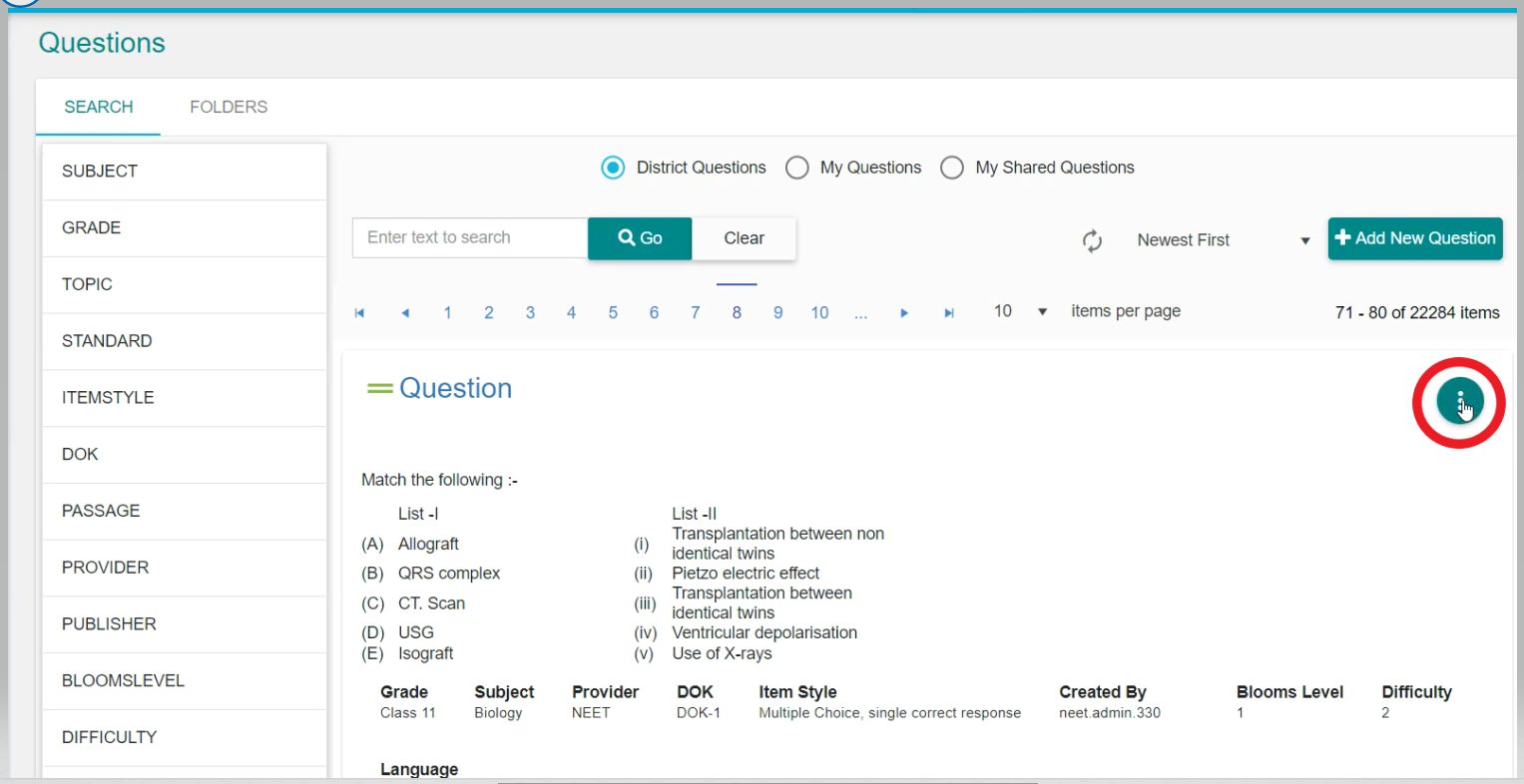1524x784 pixels.
Task: Select the My Questions radio button
Action: (796, 168)
